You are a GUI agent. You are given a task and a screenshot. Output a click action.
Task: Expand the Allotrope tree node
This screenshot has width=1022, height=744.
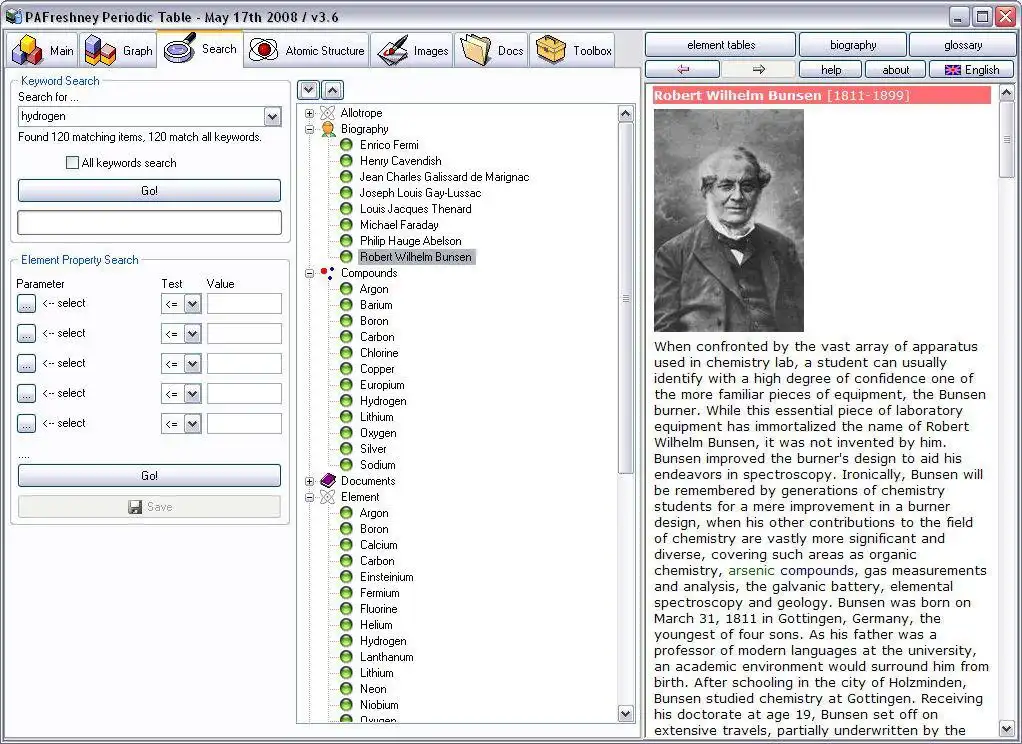tap(310, 113)
